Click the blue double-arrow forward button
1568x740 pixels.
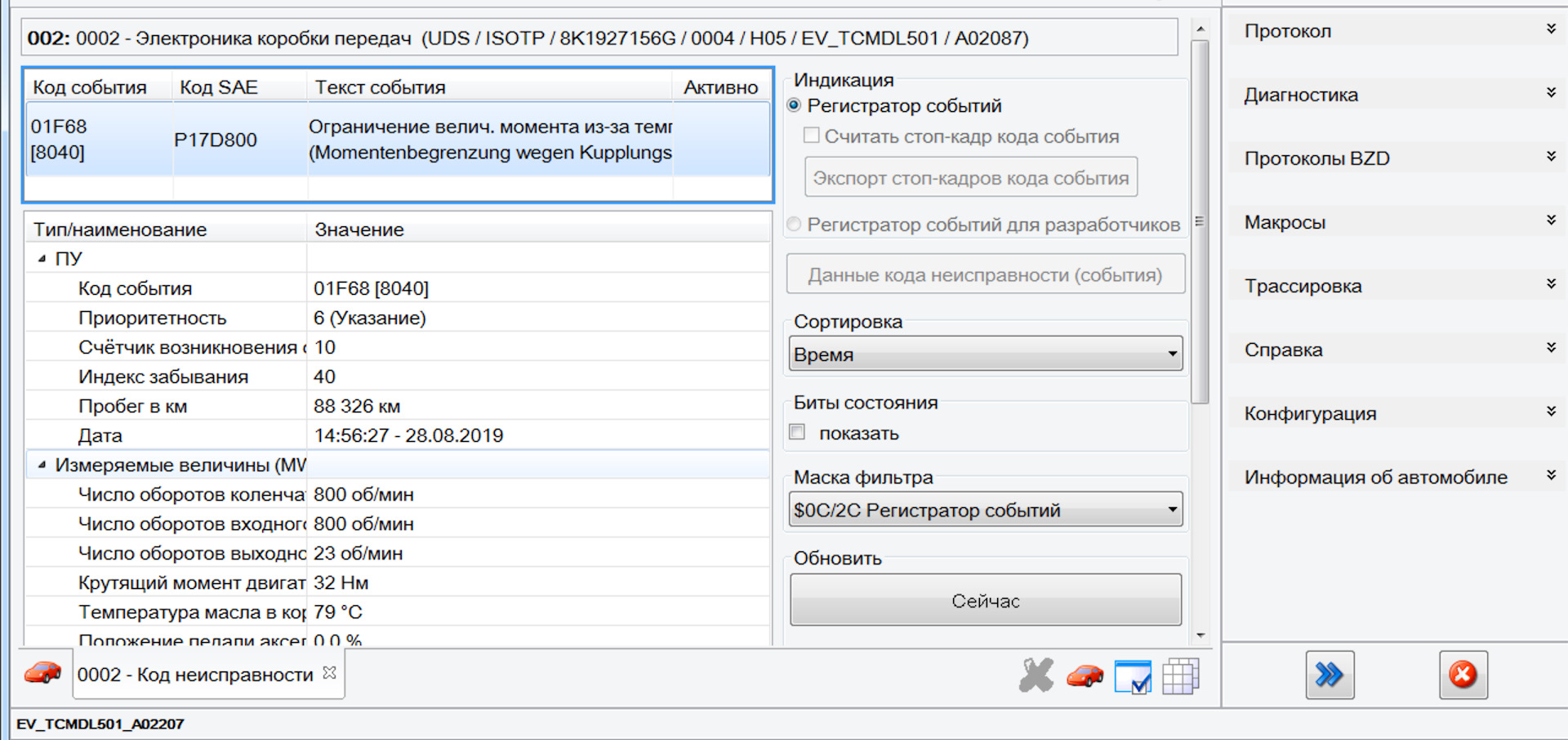tap(1330, 675)
